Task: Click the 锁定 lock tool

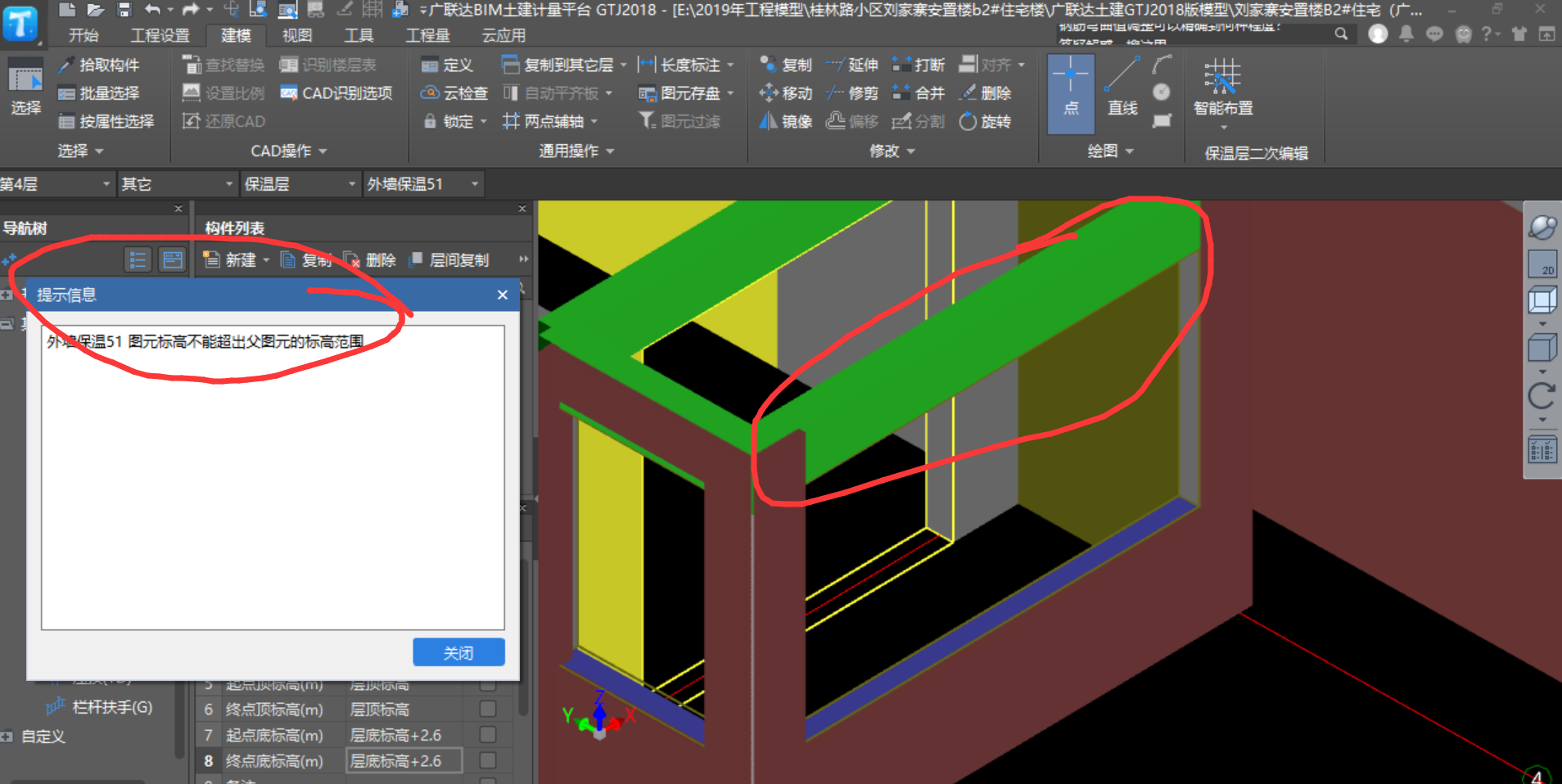Action: [454, 121]
